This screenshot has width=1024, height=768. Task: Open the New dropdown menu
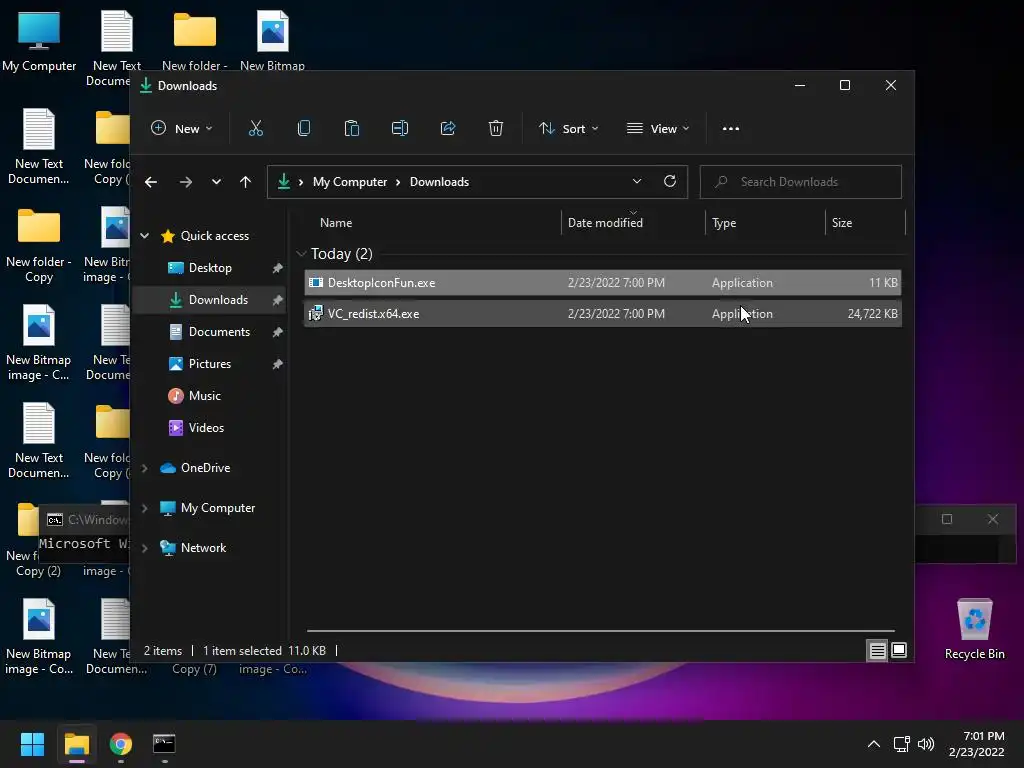(x=182, y=129)
